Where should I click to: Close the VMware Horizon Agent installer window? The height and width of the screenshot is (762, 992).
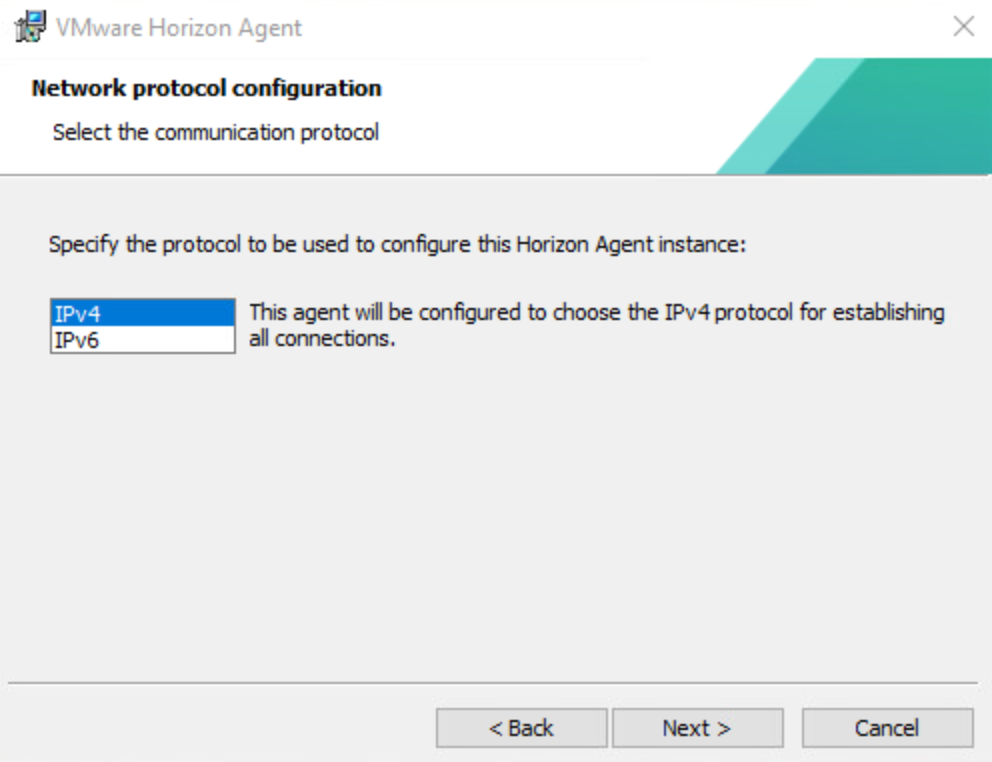pyautogui.click(x=963, y=27)
